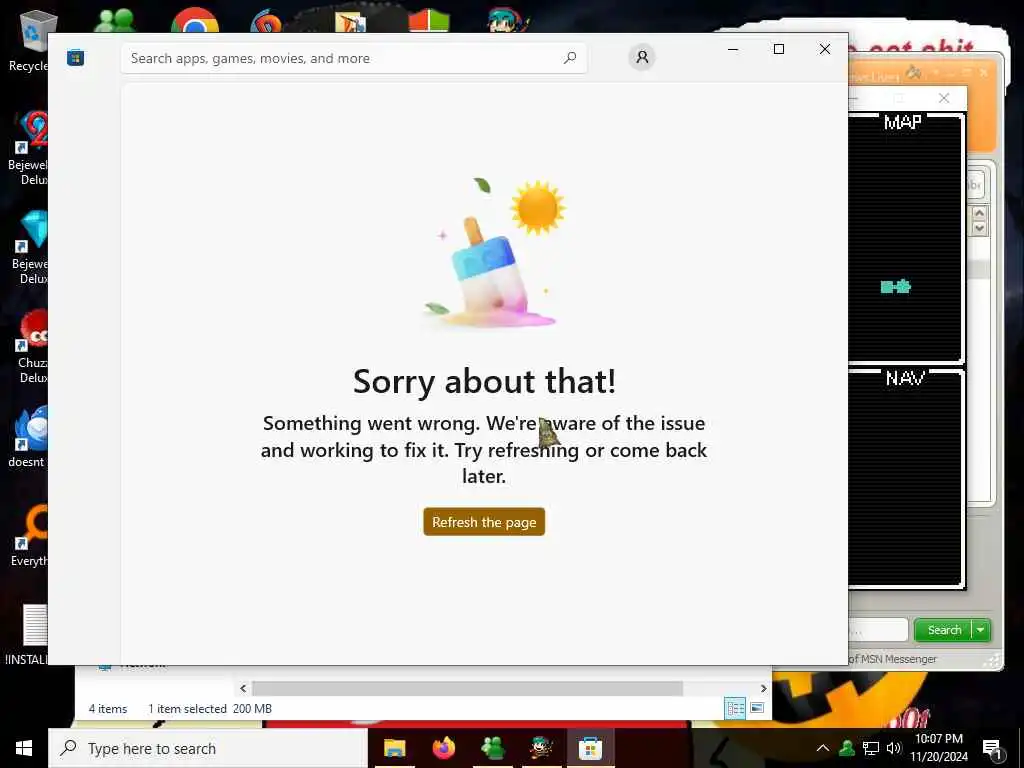Click the green MSN tray icon
This screenshot has width=1024, height=768.
tap(847, 748)
